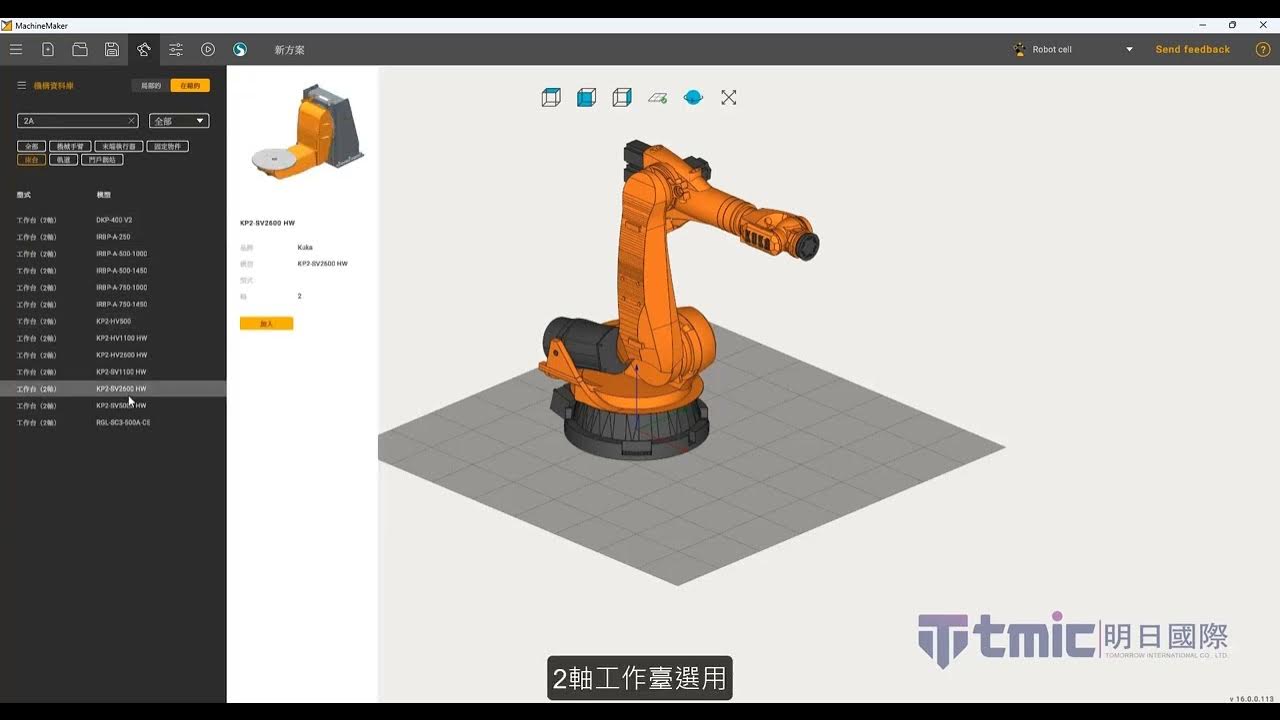Enable the 軌道 filter chip
This screenshot has width=1280, height=720.
[63, 160]
